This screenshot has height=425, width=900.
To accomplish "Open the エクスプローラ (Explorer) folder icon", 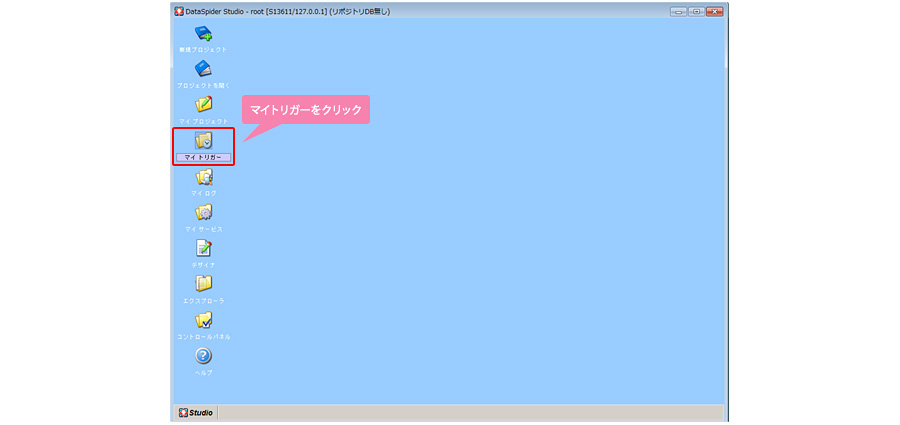I will pos(203,283).
